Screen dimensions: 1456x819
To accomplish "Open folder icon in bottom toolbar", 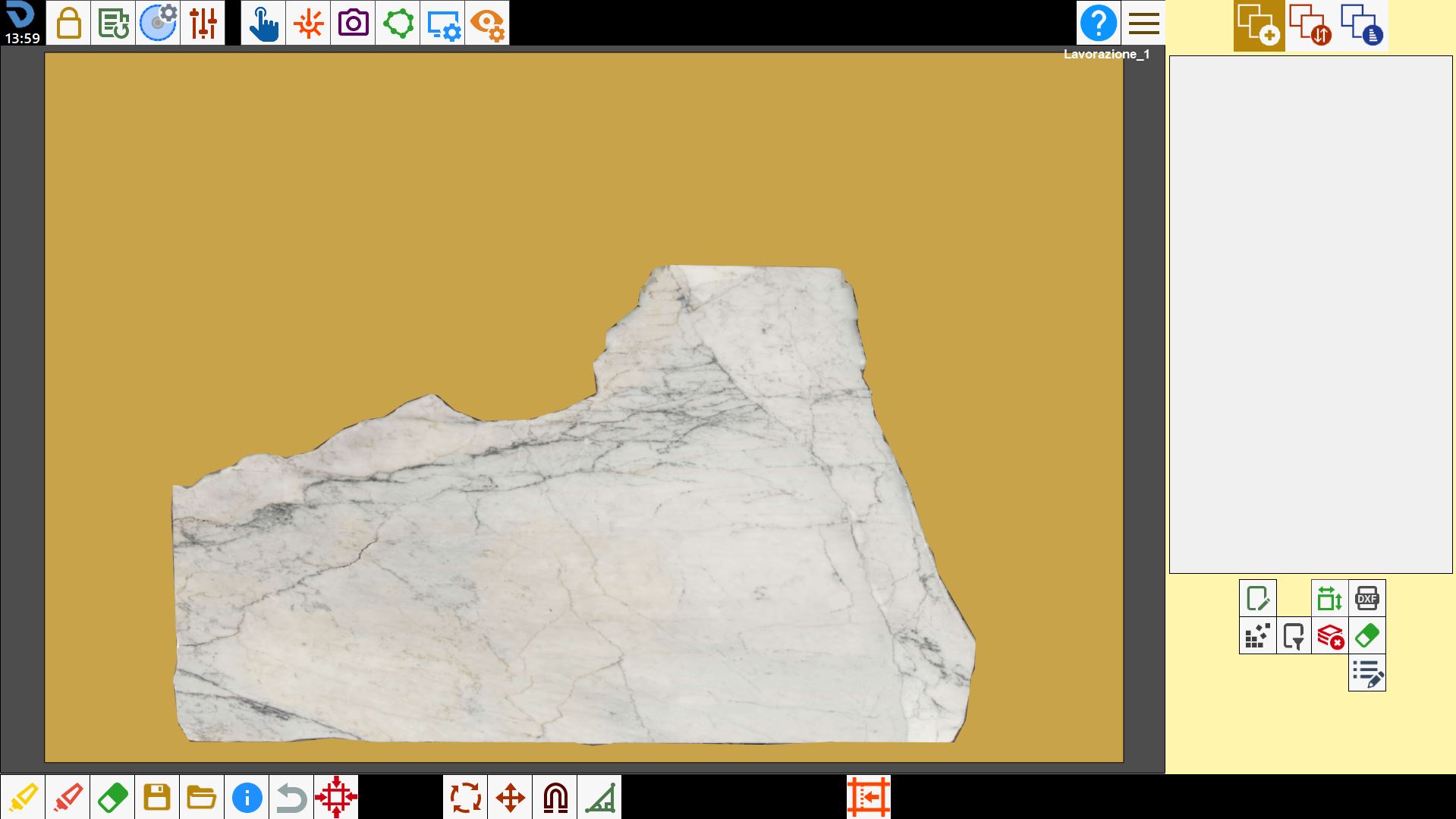I will click(x=202, y=797).
